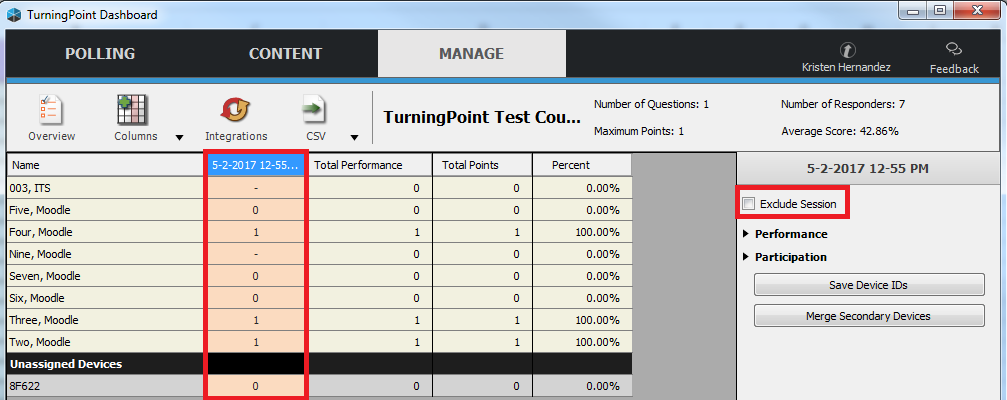Open the Overview report icon
The image size is (1007, 400).
coord(51,110)
